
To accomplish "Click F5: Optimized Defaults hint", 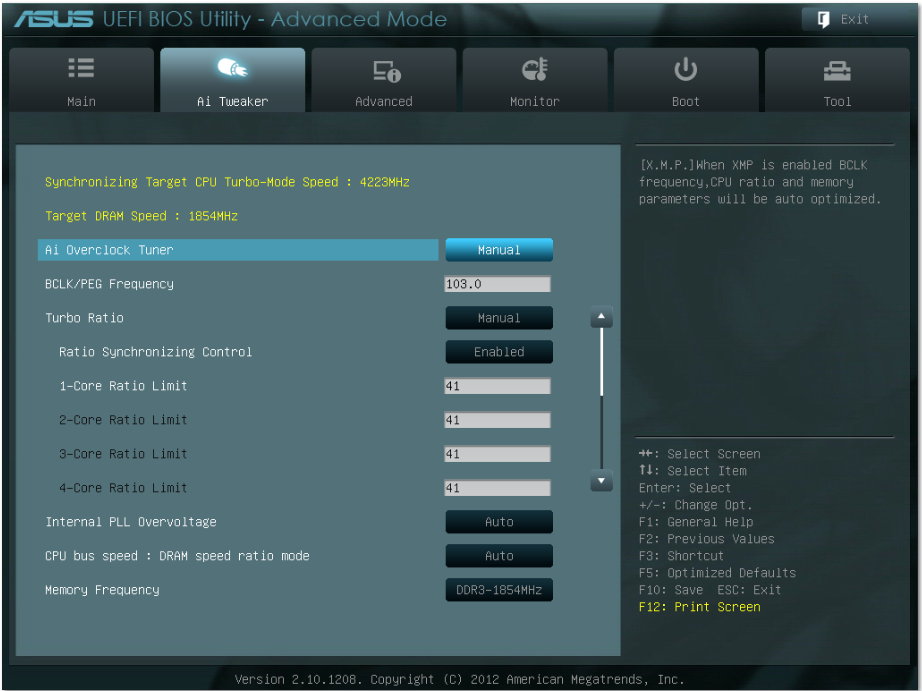I will pos(717,573).
